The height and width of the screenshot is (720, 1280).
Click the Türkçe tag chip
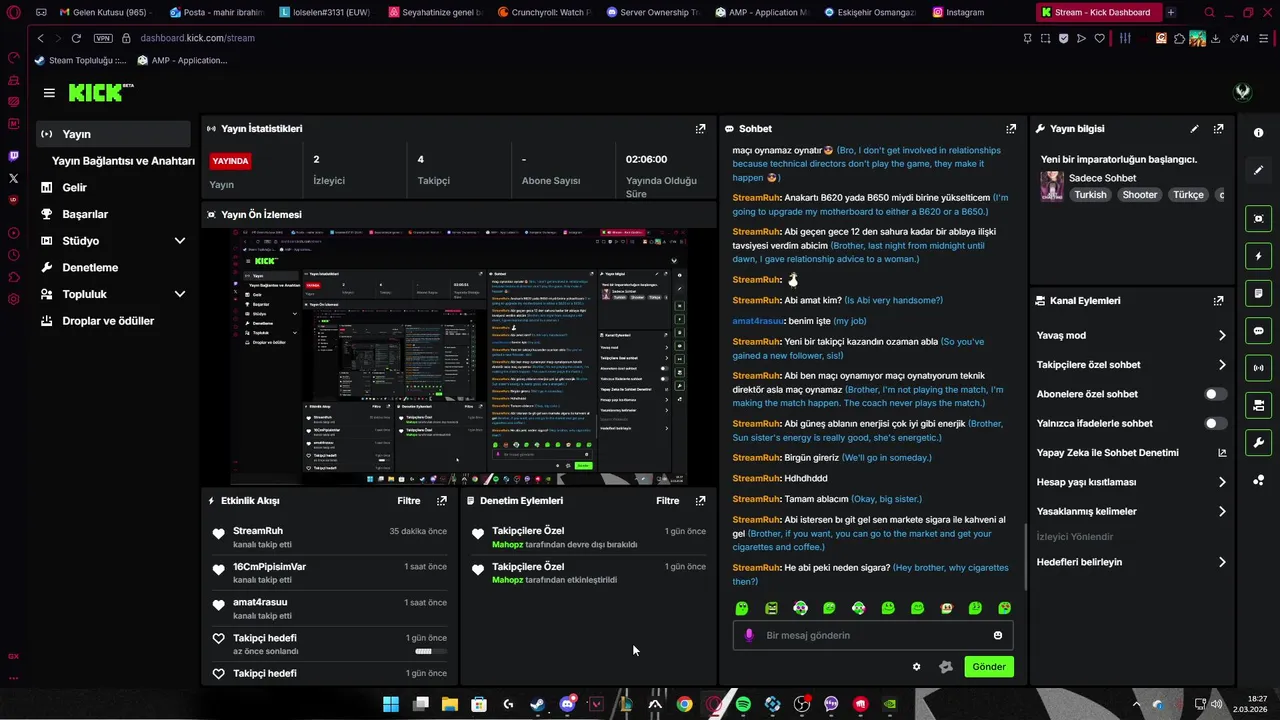tap(1188, 195)
